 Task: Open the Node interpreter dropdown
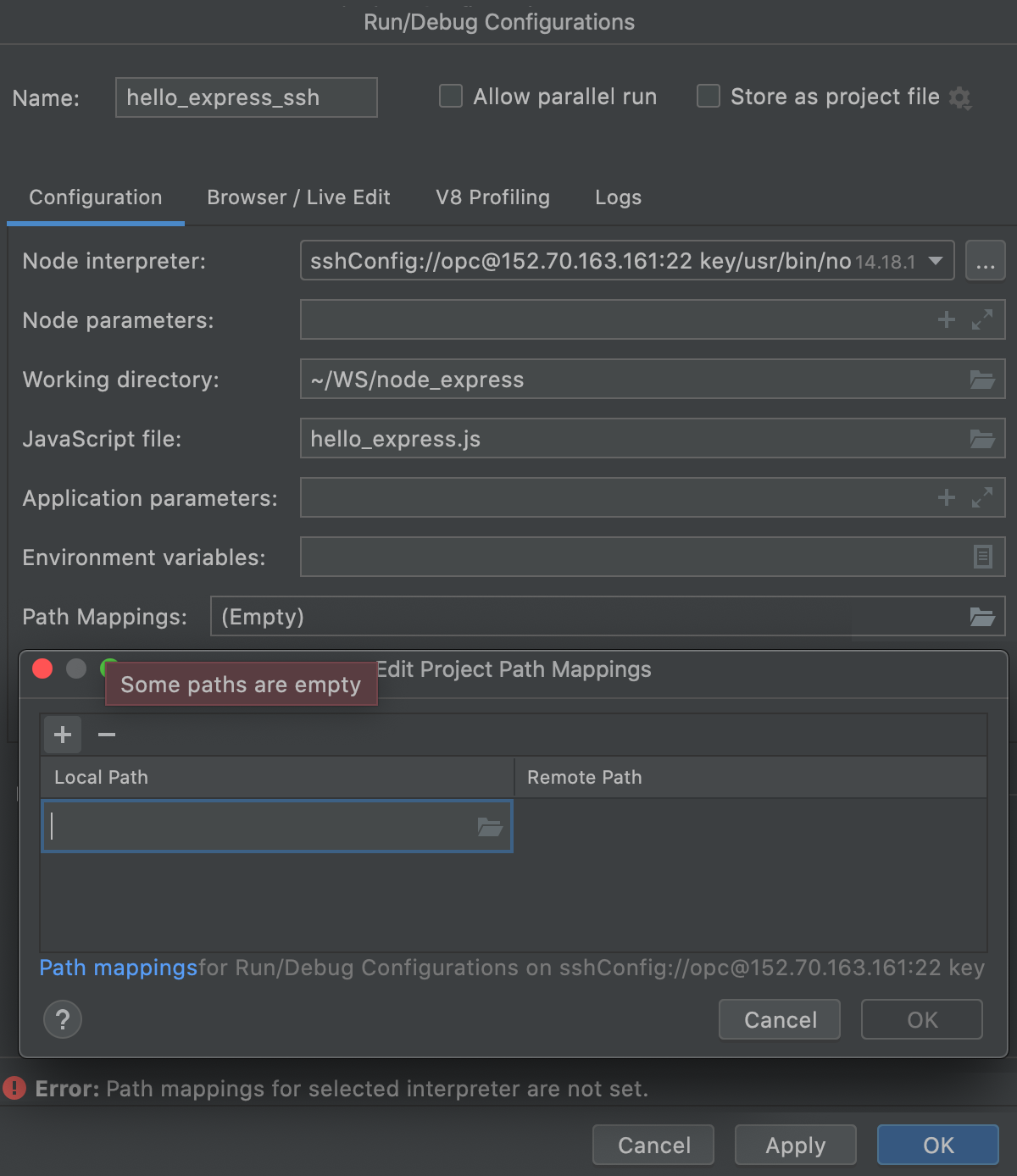(936, 261)
